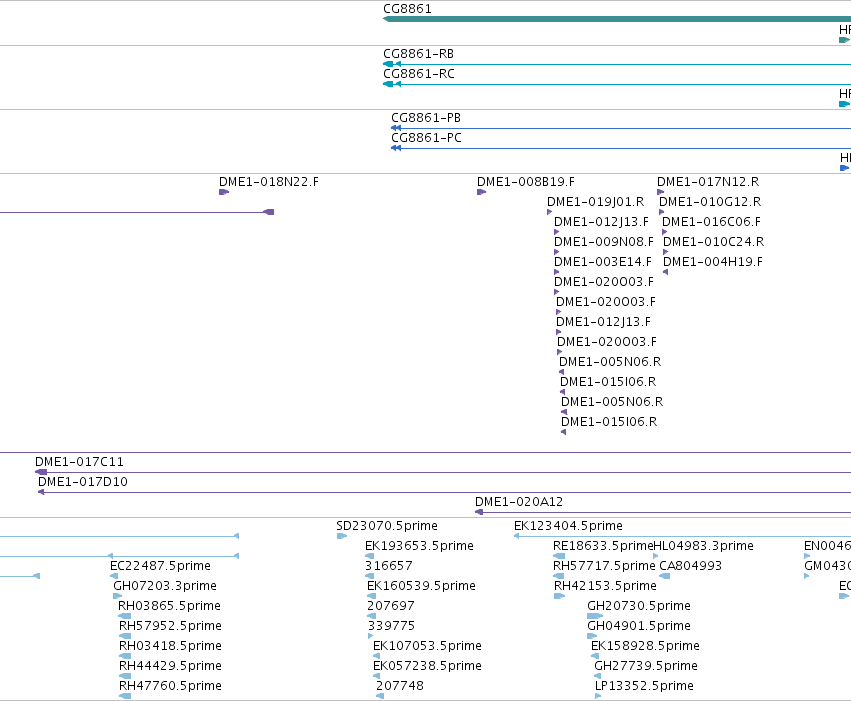Select the 207697 feature label
Image resolution: width=851 pixels, height=701 pixels.
coord(391,606)
